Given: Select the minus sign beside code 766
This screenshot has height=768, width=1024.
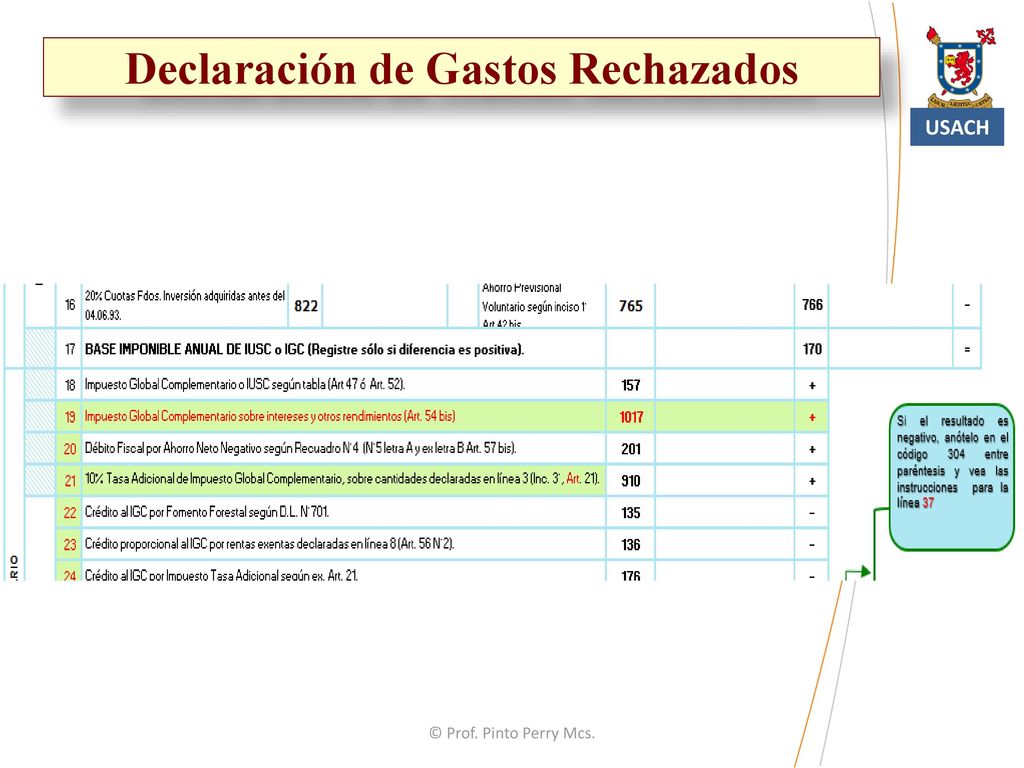Looking at the screenshot, I should point(967,305).
